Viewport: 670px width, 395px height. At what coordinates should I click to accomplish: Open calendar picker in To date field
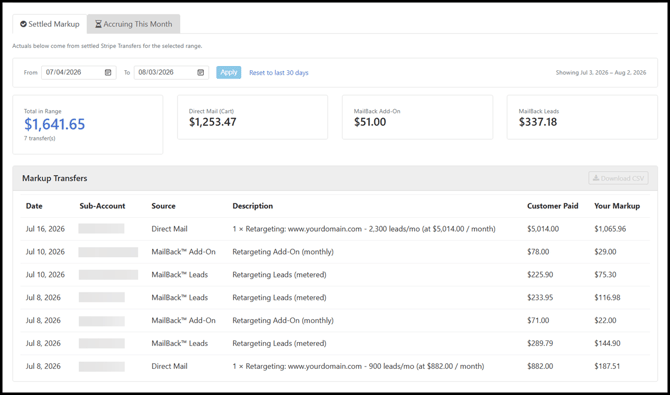click(x=200, y=73)
